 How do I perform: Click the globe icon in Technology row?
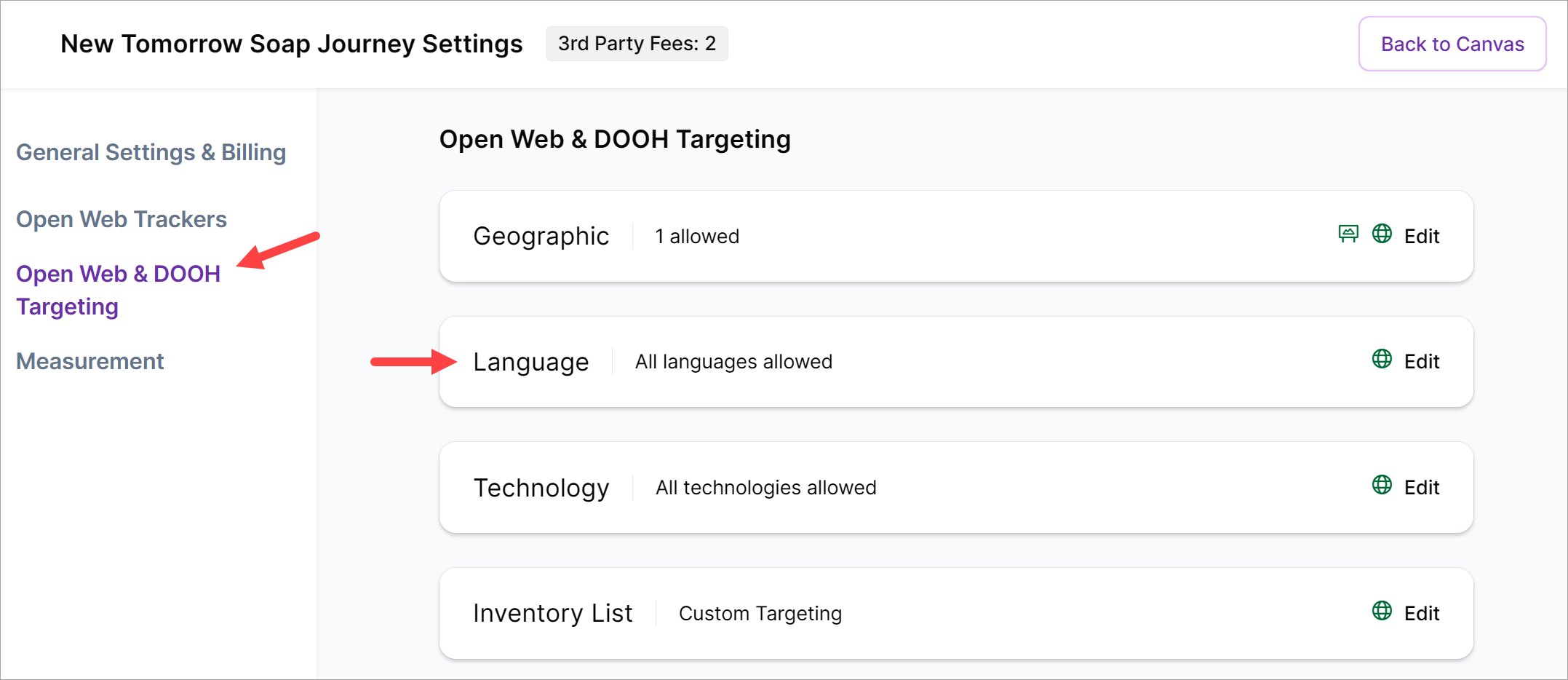tap(1382, 485)
